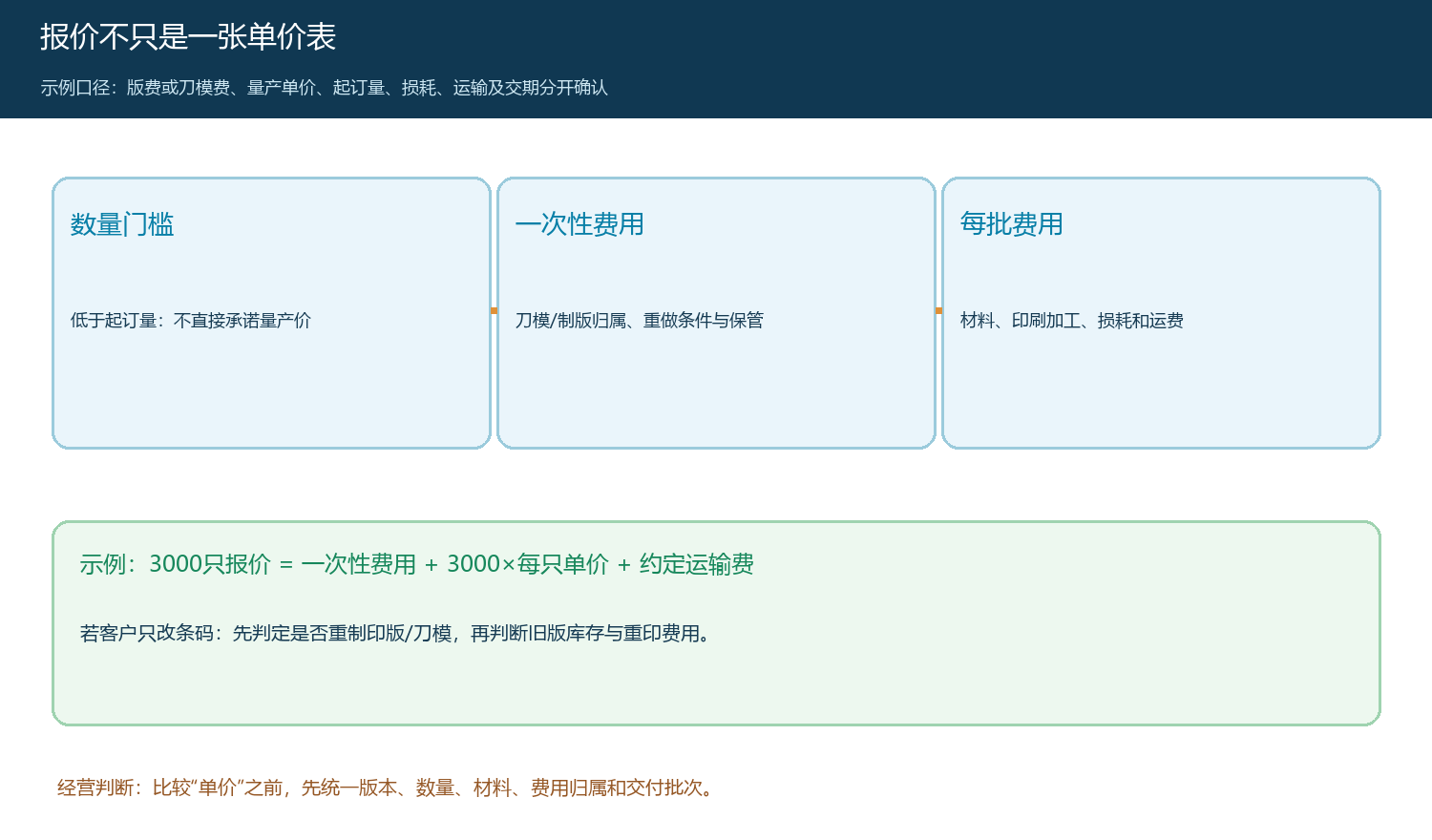Screen dimensions: 1432x840
Task: Select the text 刀模/制版归属、重做条件与保管
Action: 640,321
